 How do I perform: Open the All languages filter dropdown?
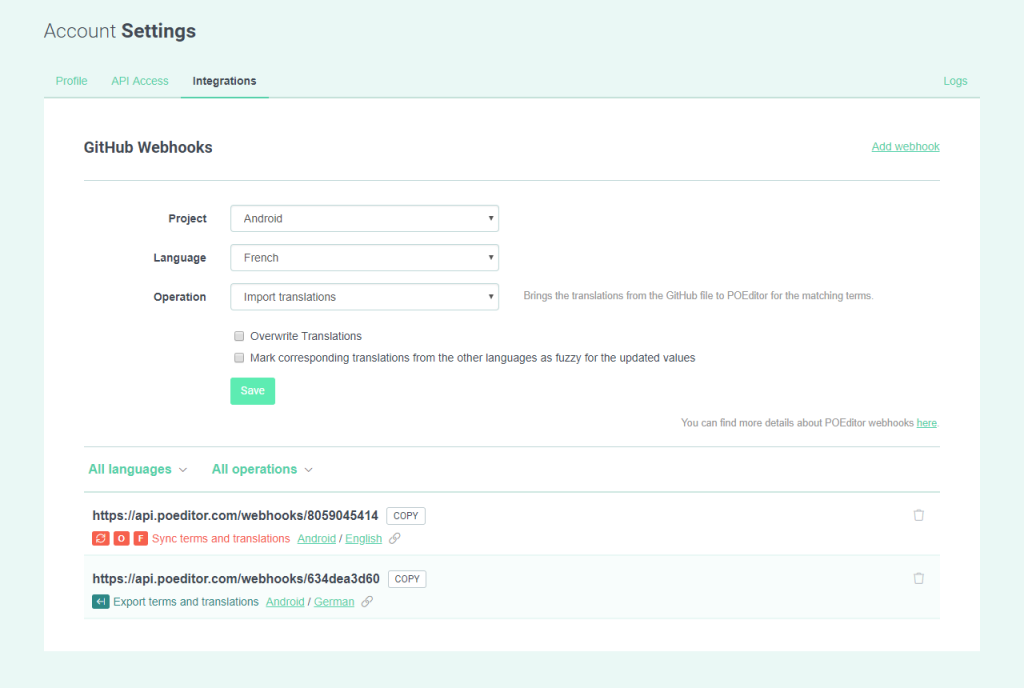[x=137, y=469]
